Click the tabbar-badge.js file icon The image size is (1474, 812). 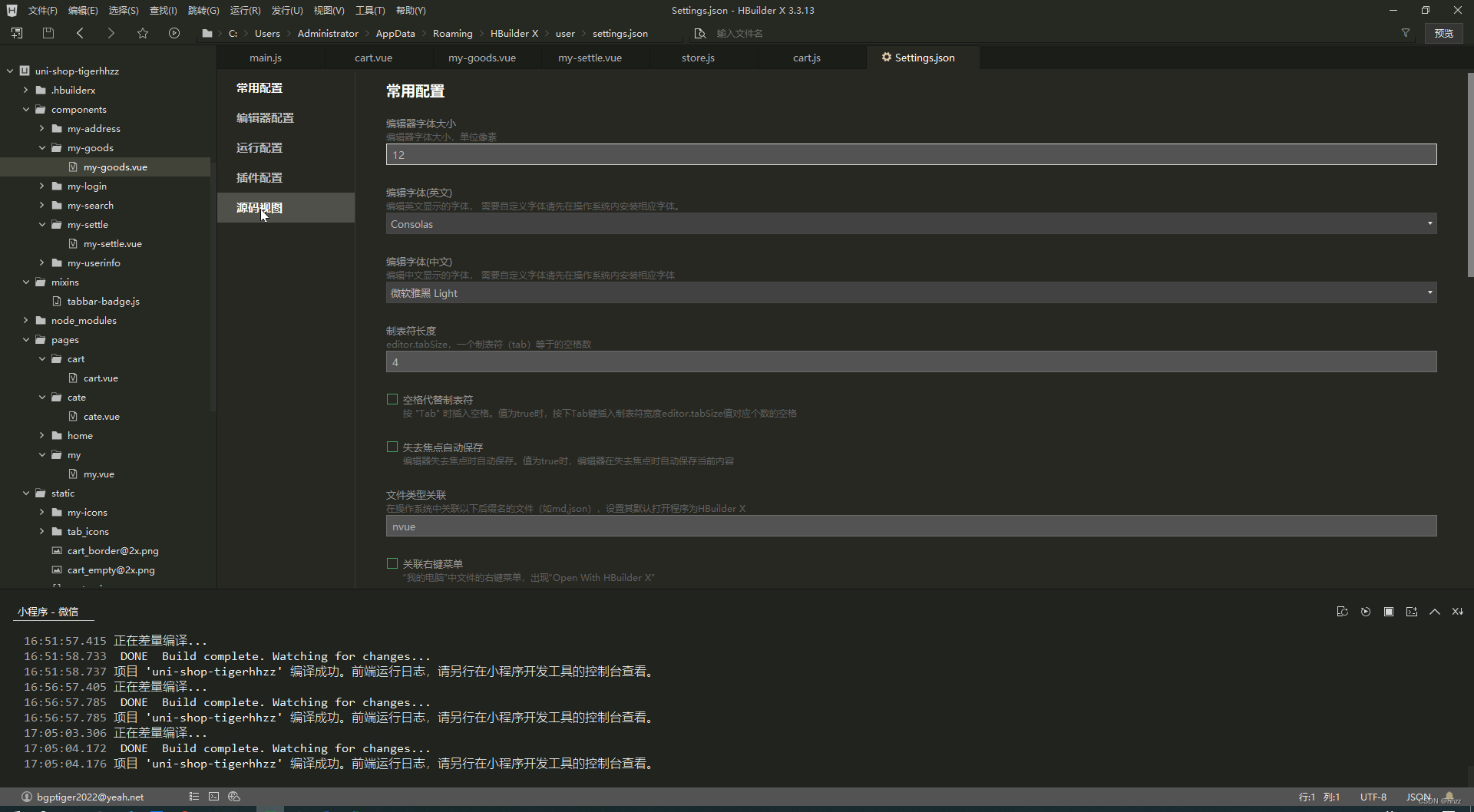click(57, 301)
